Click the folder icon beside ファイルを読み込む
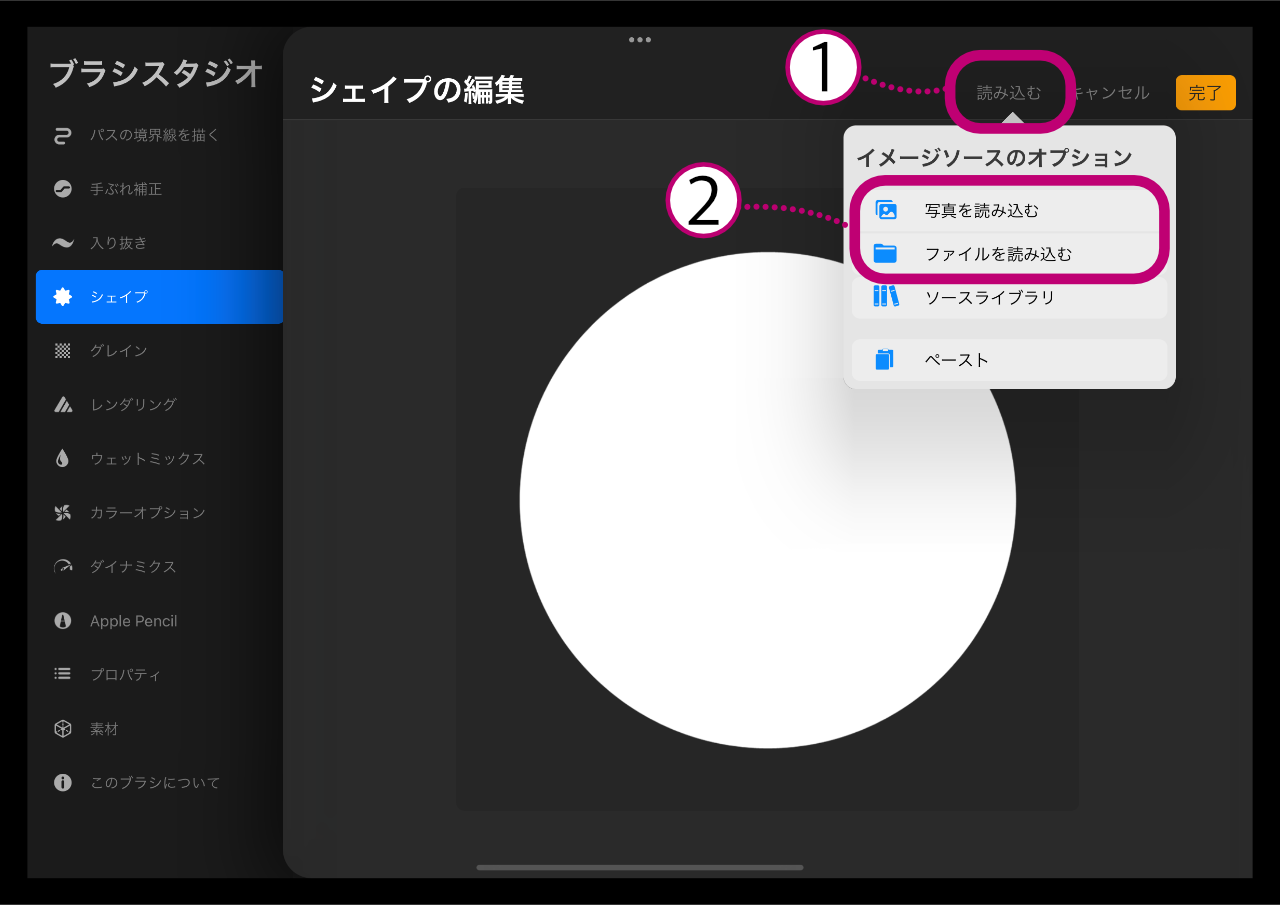The width and height of the screenshot is (1280, 905). pyautogui.click(x=885, y=254)
